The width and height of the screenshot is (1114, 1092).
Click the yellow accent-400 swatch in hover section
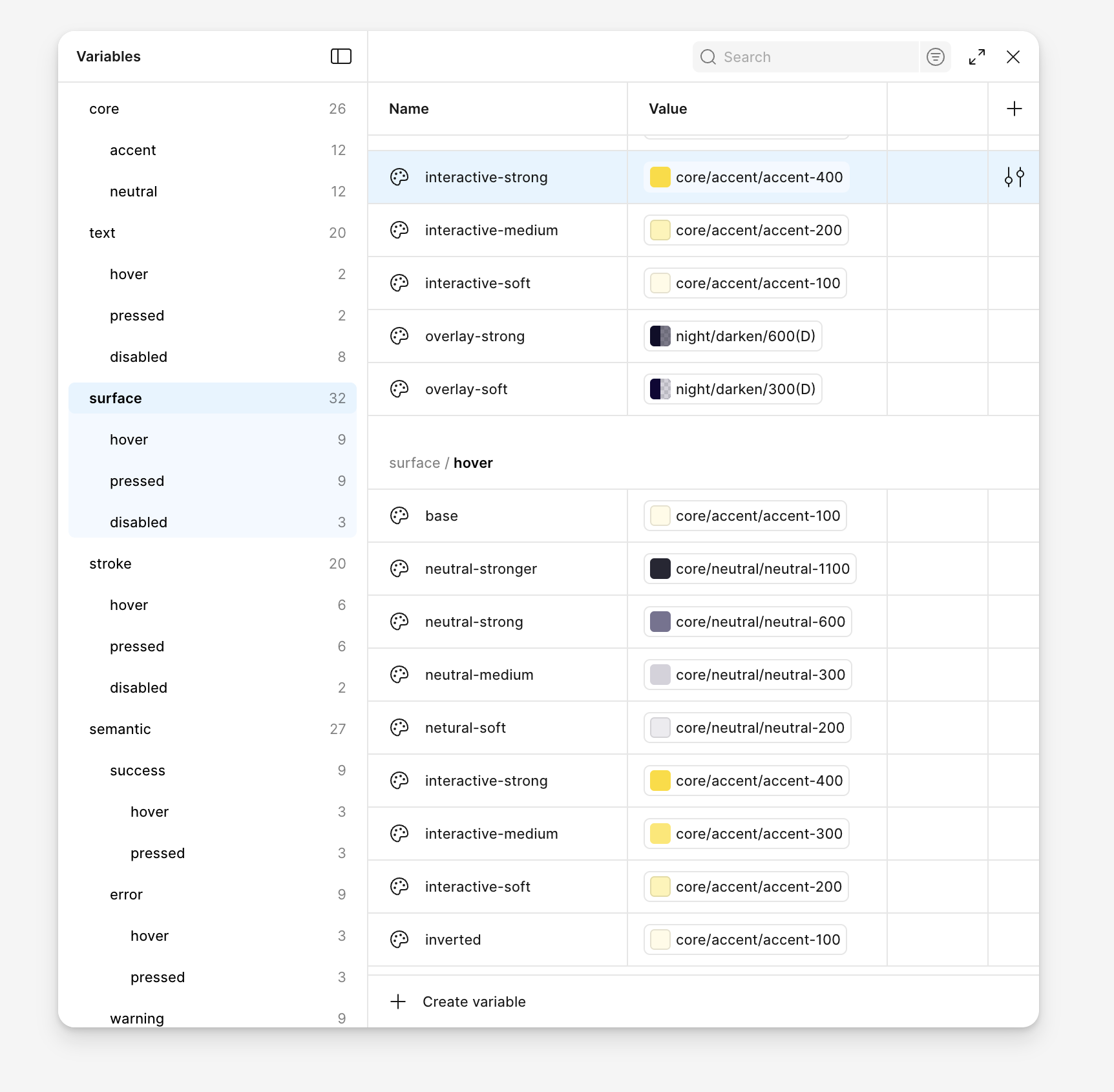pos(660,781)
